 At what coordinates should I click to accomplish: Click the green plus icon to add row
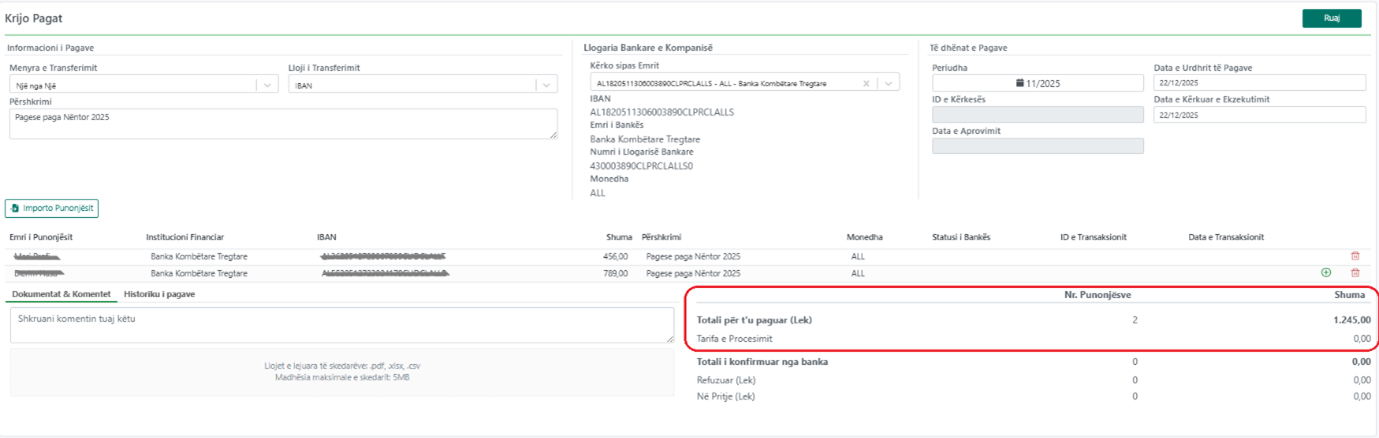pyautogui.click(x=1326, y=272)
